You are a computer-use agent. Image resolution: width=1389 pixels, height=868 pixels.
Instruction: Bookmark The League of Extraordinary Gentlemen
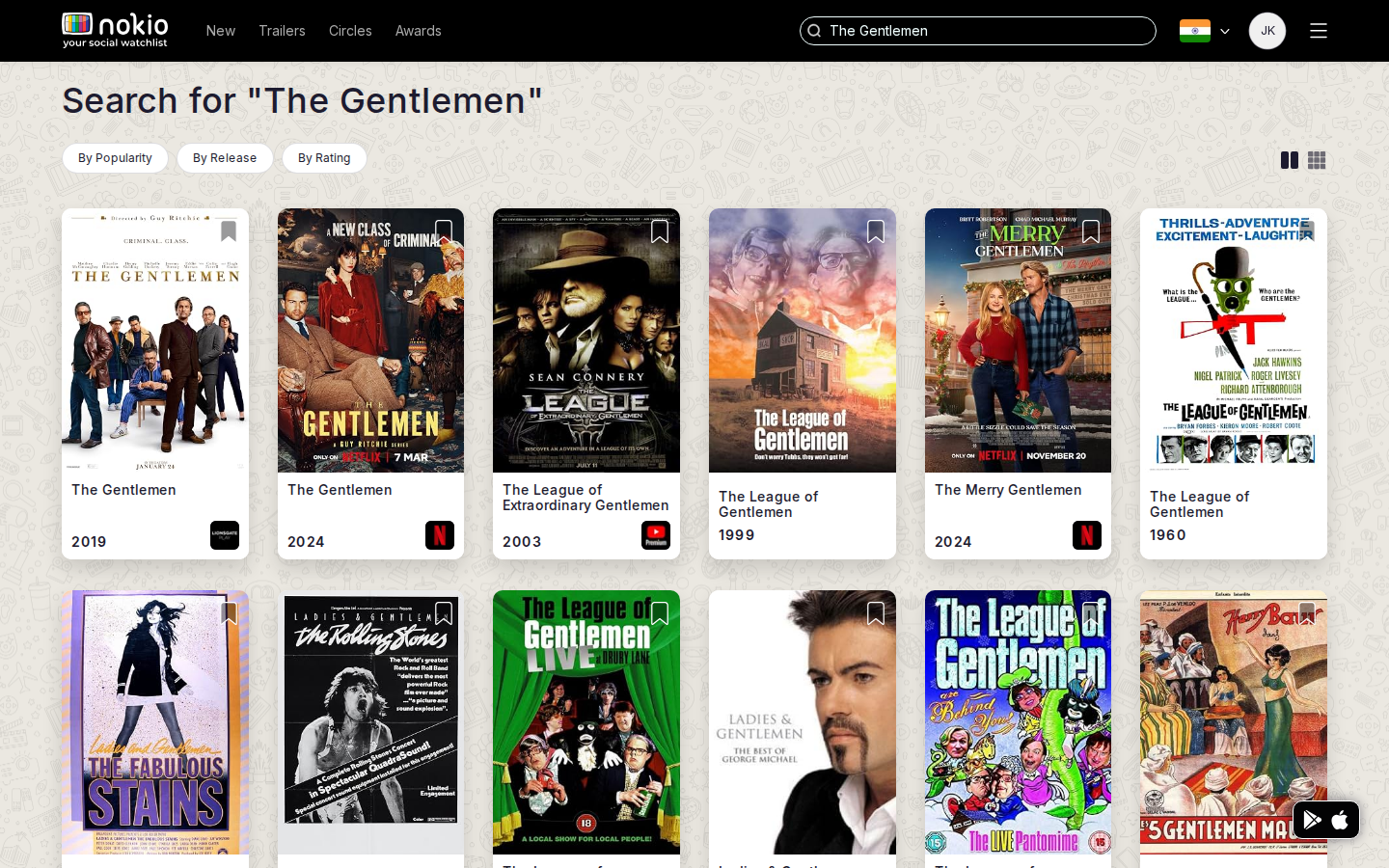pyautogui.click(x=660, y=231)
